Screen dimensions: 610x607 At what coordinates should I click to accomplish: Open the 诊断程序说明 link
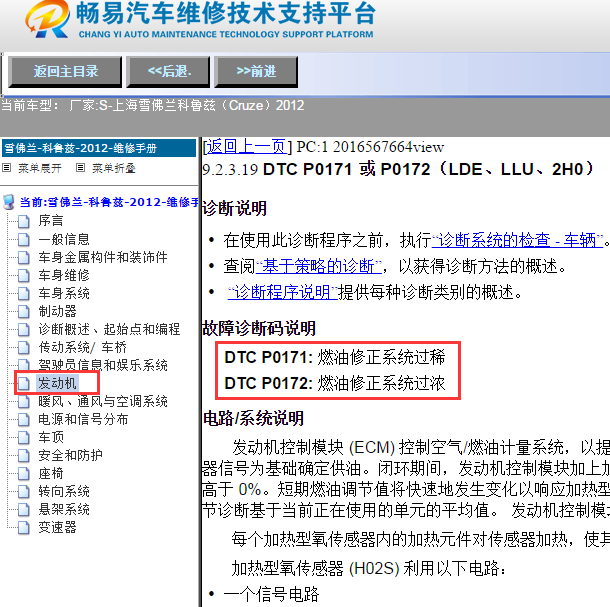coord(282,292)
